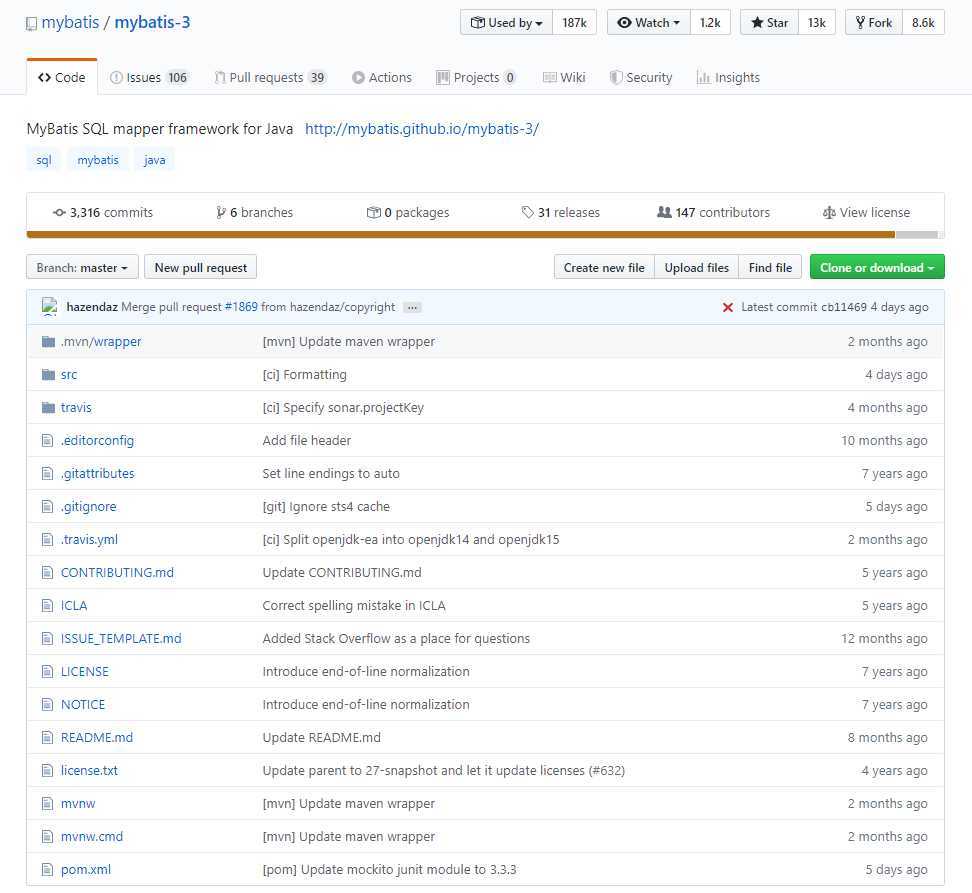Click the file icon next to LICENSE

[47, 671]
